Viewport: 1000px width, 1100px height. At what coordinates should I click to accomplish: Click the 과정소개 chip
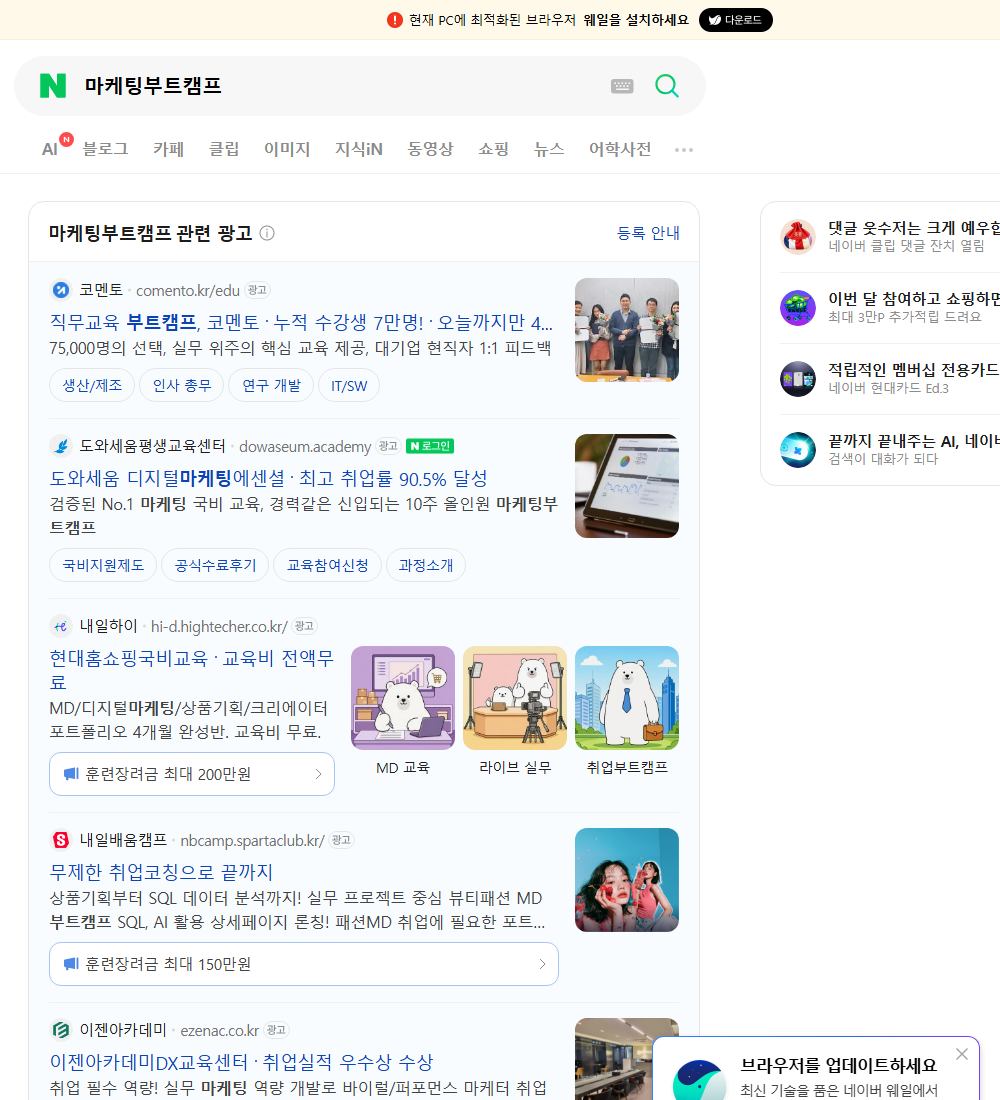click(x=425, y=565)
